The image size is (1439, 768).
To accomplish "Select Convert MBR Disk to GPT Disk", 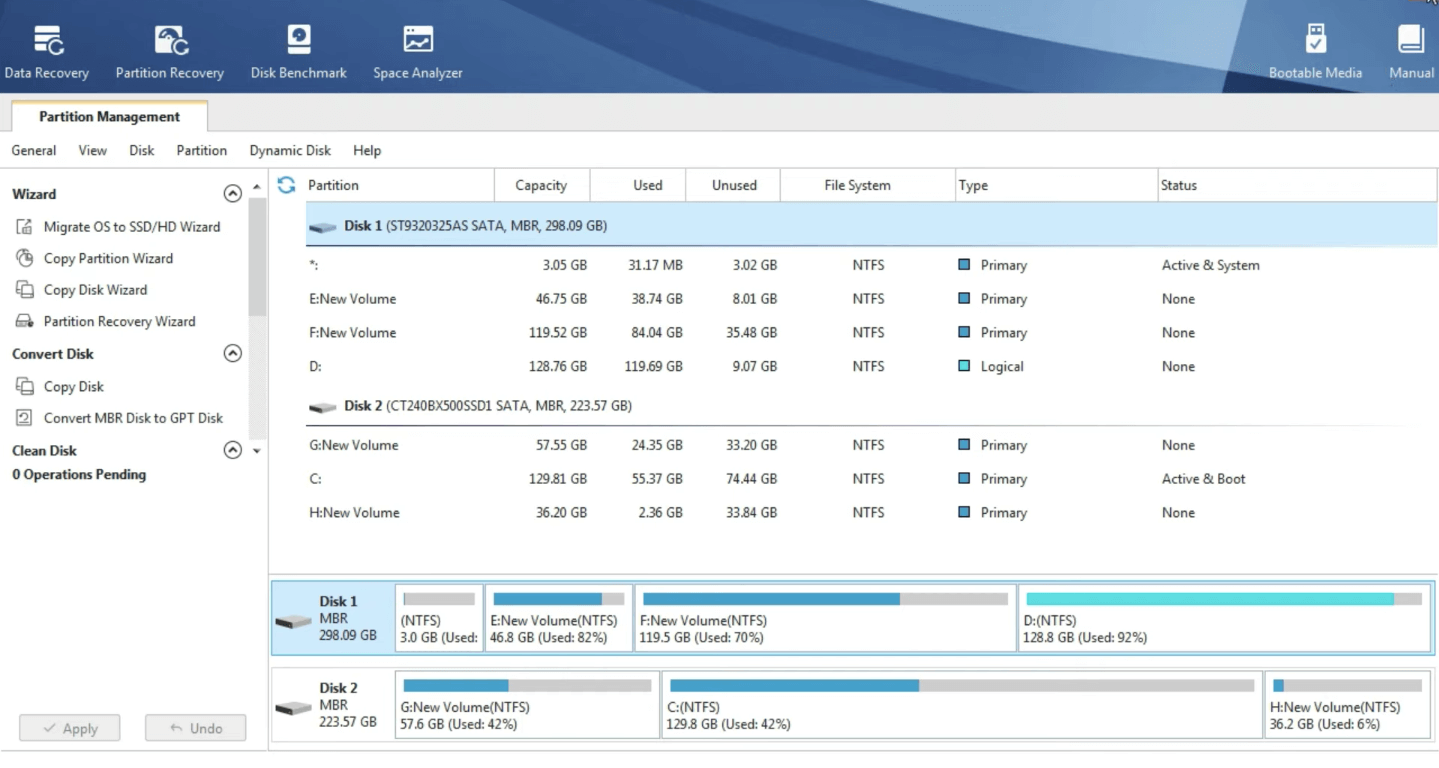I will [x=133, y=418].
